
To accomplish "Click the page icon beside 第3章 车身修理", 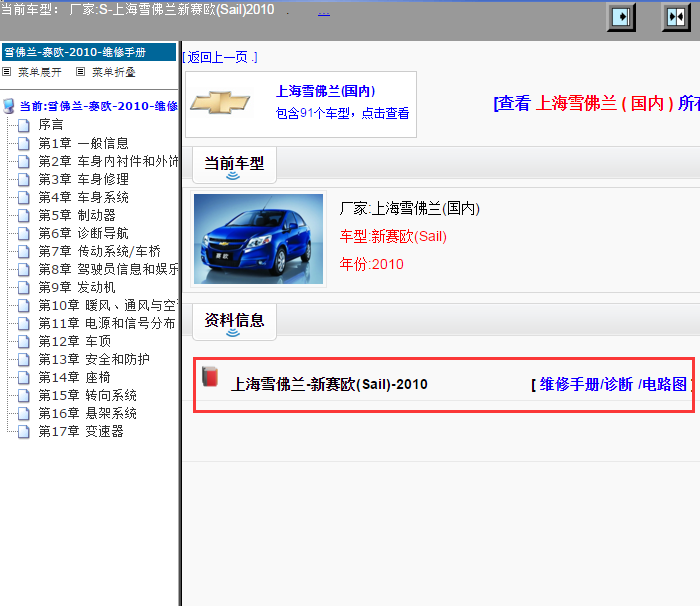I will [x=24, y=180].
